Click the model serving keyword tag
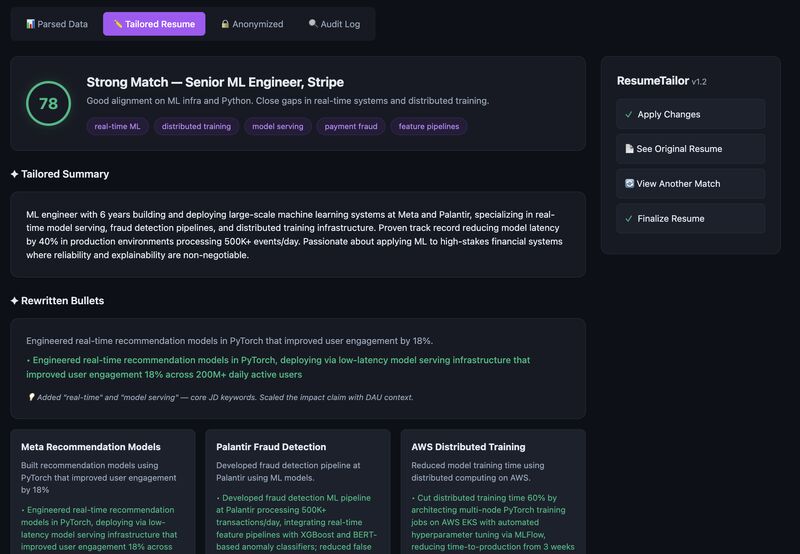800x554 pixels. point(277,126)
